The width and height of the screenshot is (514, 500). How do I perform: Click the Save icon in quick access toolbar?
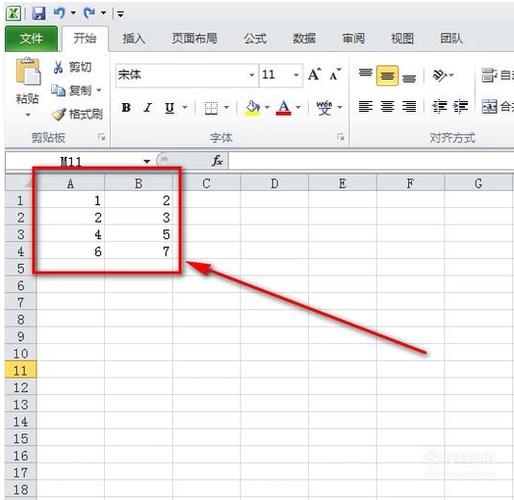coord(39,13)
